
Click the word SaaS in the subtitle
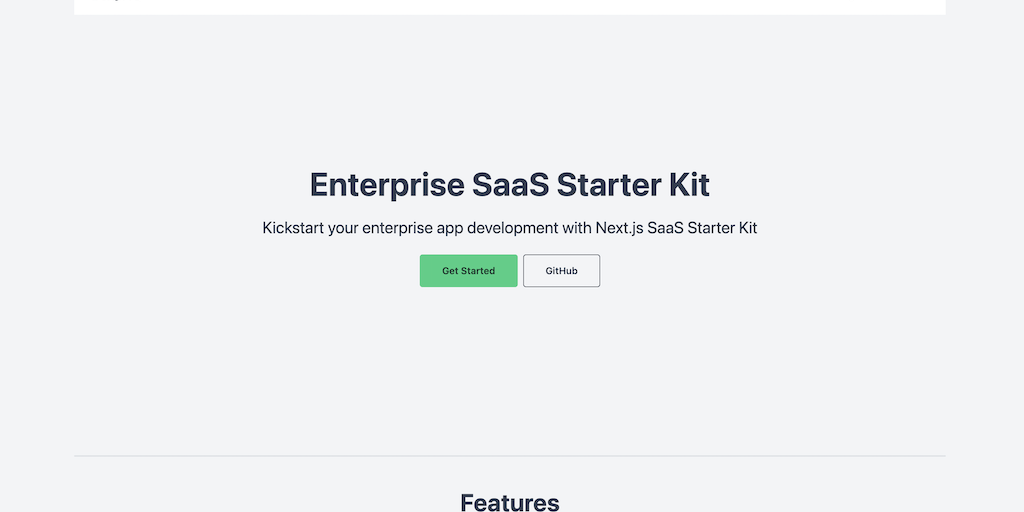[x=666, y=228]
